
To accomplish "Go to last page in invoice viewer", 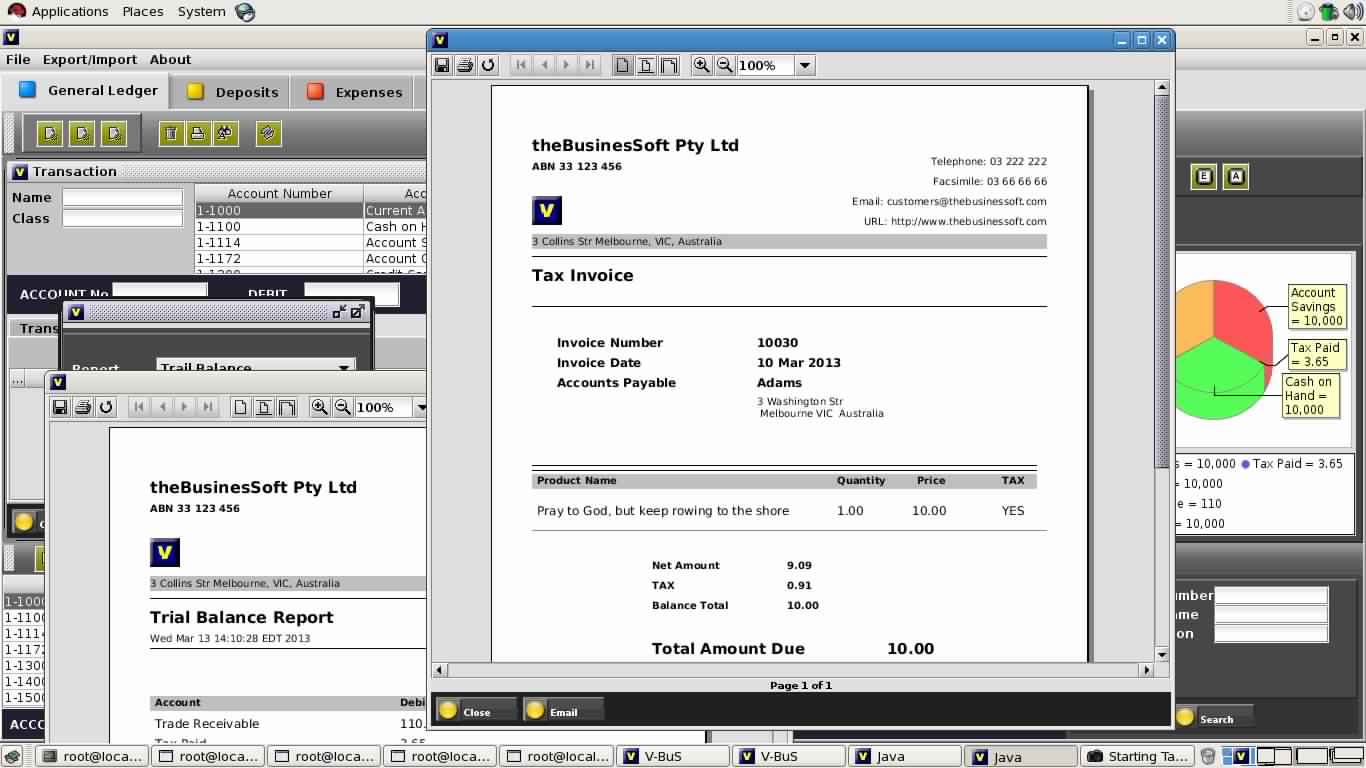I will [589, 65].
